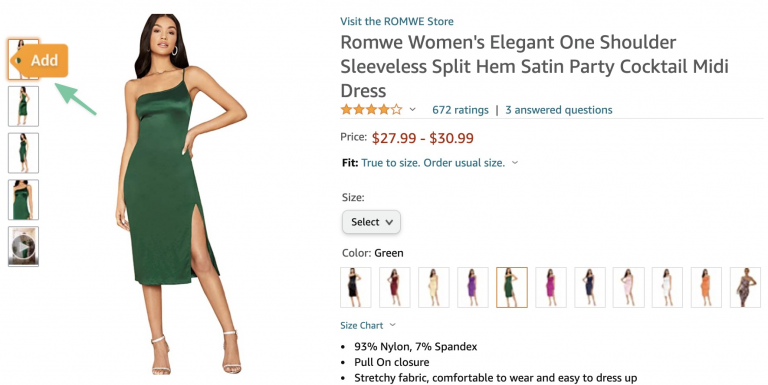Open the Size Select dropdown
This screenshot has height=385, width=768.
371,222
